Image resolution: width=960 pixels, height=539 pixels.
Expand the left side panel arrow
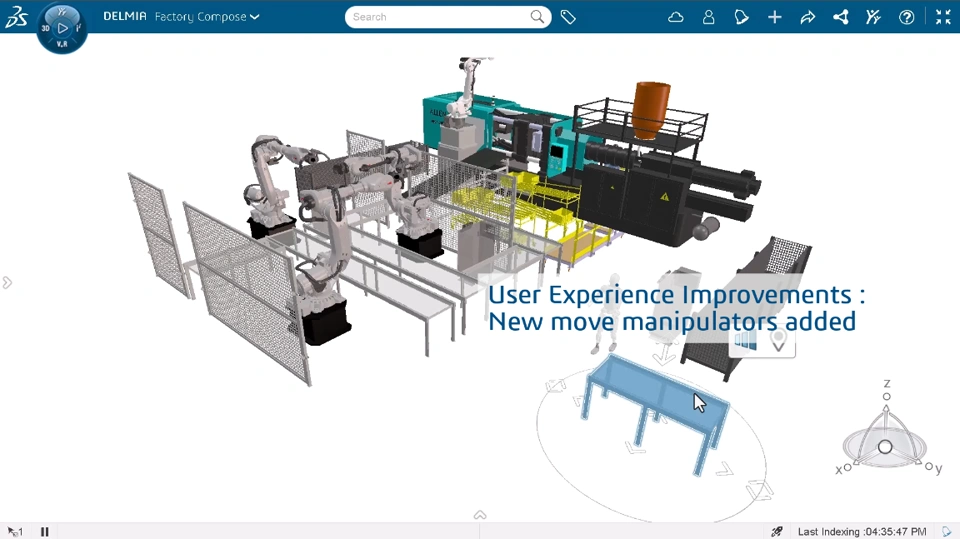(7, 283)
